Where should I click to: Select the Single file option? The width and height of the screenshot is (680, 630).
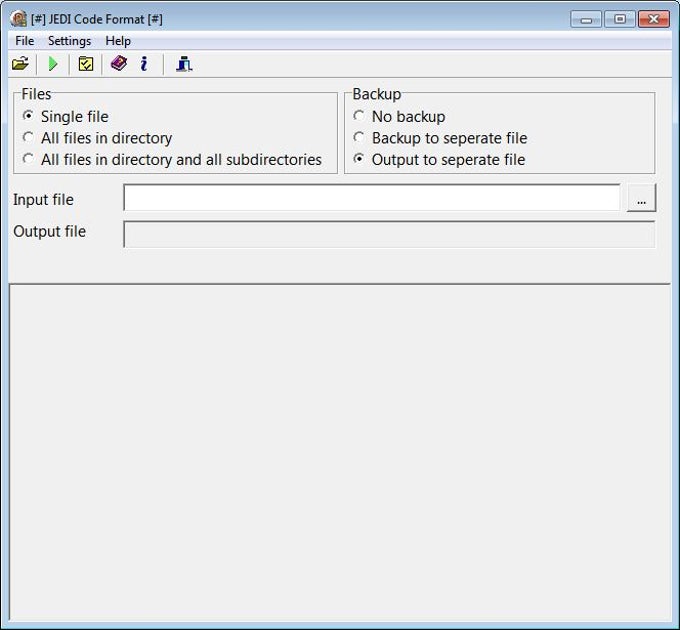pyautogui.click(x=28, y=117)
